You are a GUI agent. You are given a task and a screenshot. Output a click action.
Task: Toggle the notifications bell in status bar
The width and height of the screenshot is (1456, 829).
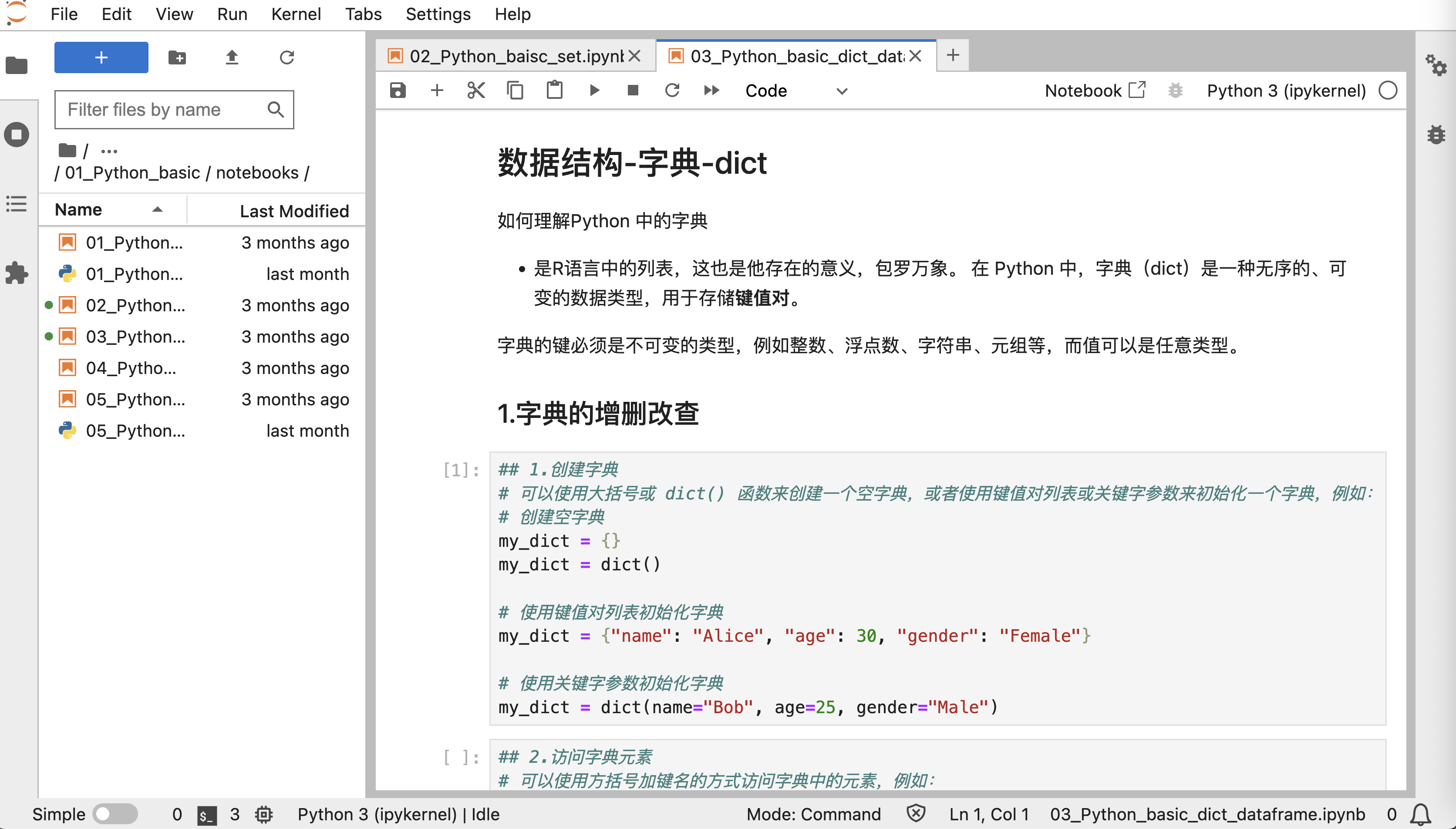(x=1421, y=814)
